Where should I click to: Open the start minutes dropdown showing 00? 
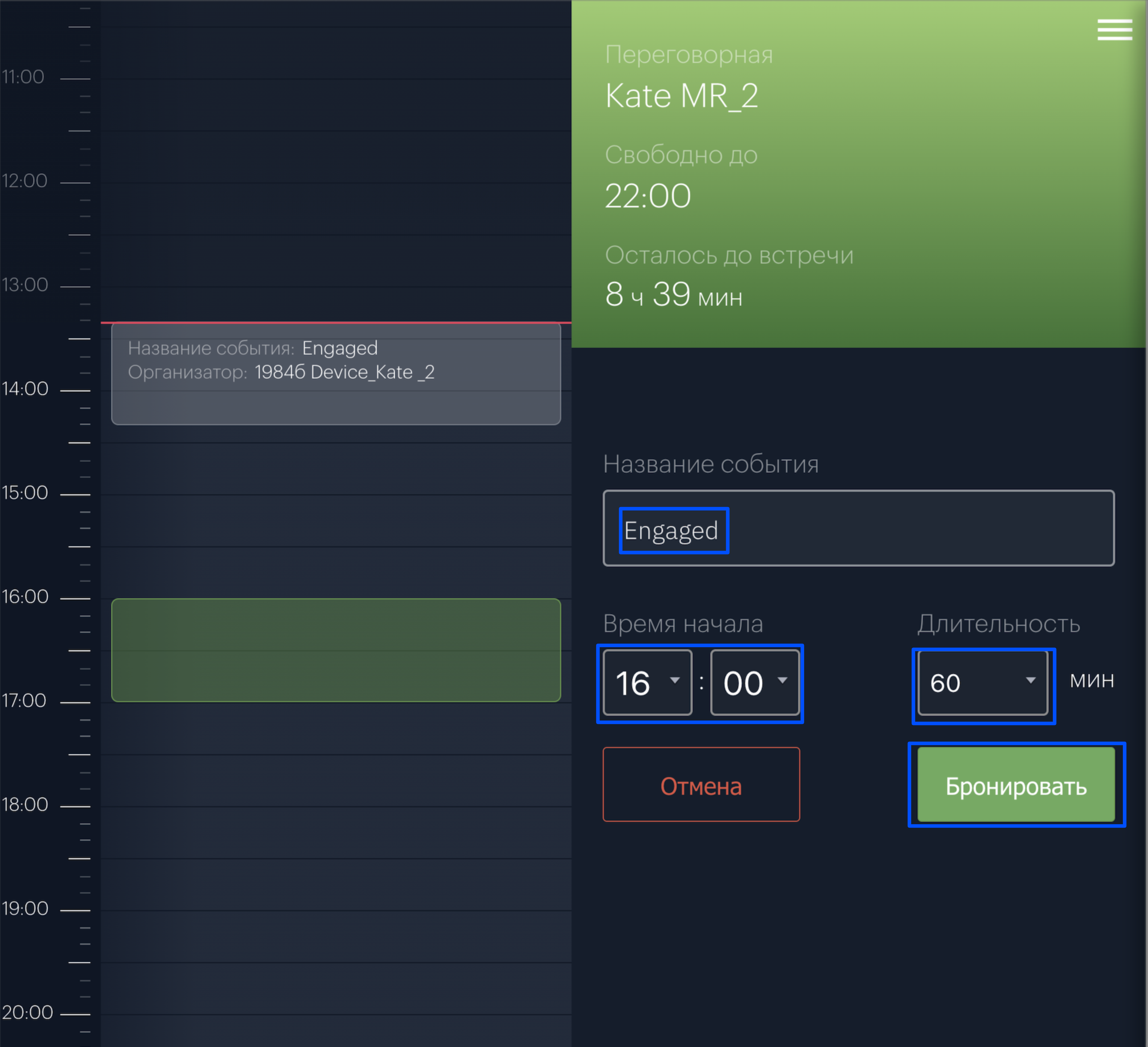755,682
